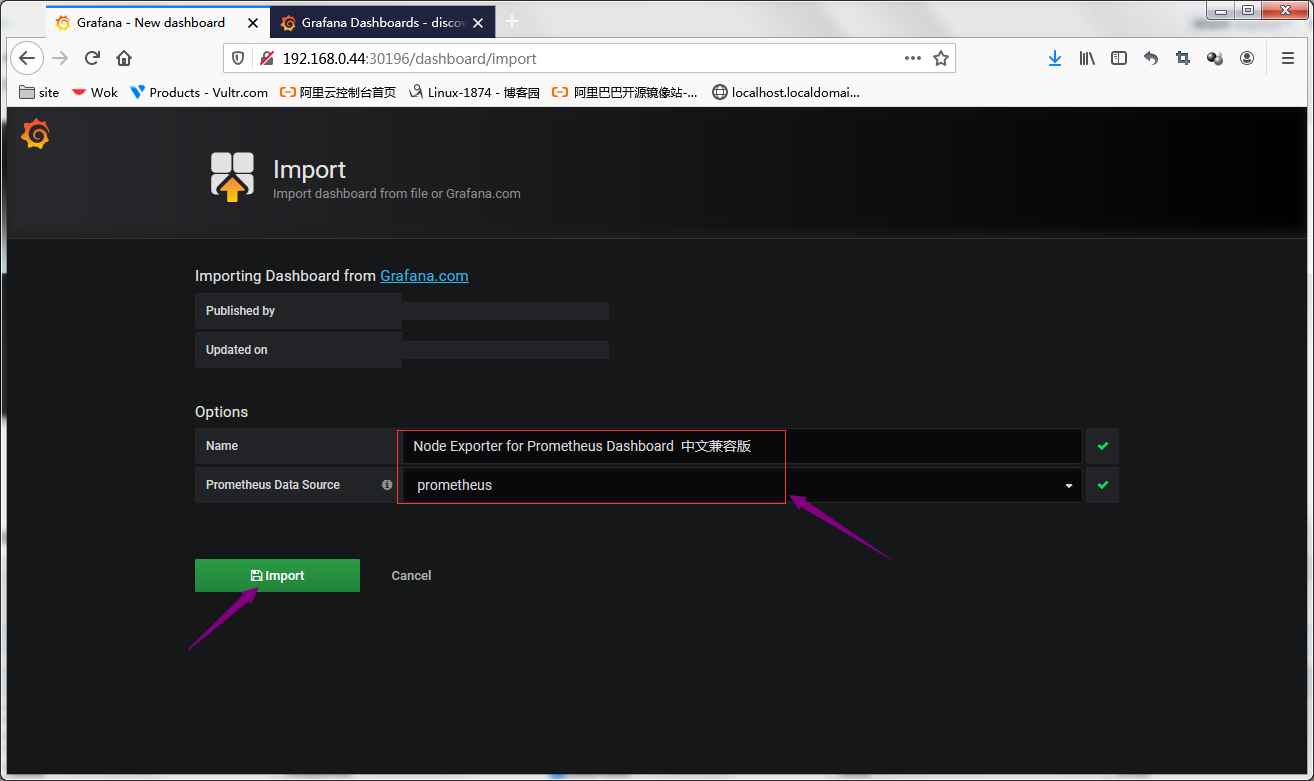The height and width of the screenshot is (781, 1314).
Task: Click the Options section heading
Action: (221, 412)
